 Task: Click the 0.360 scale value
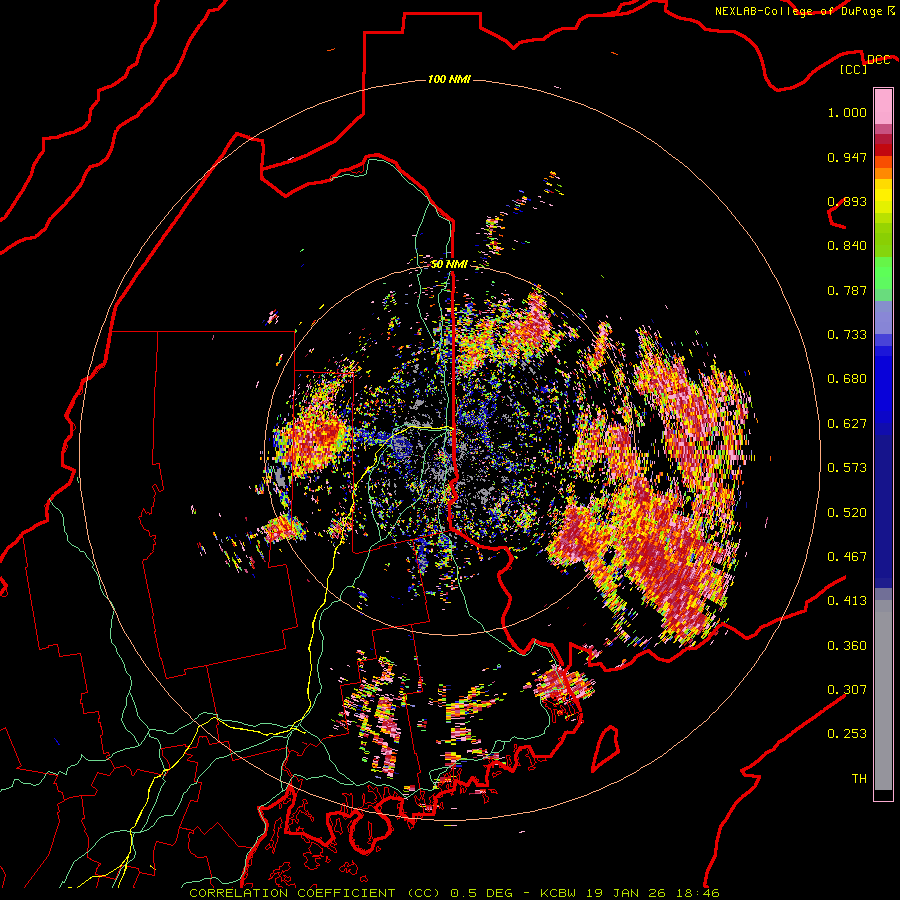847,646
